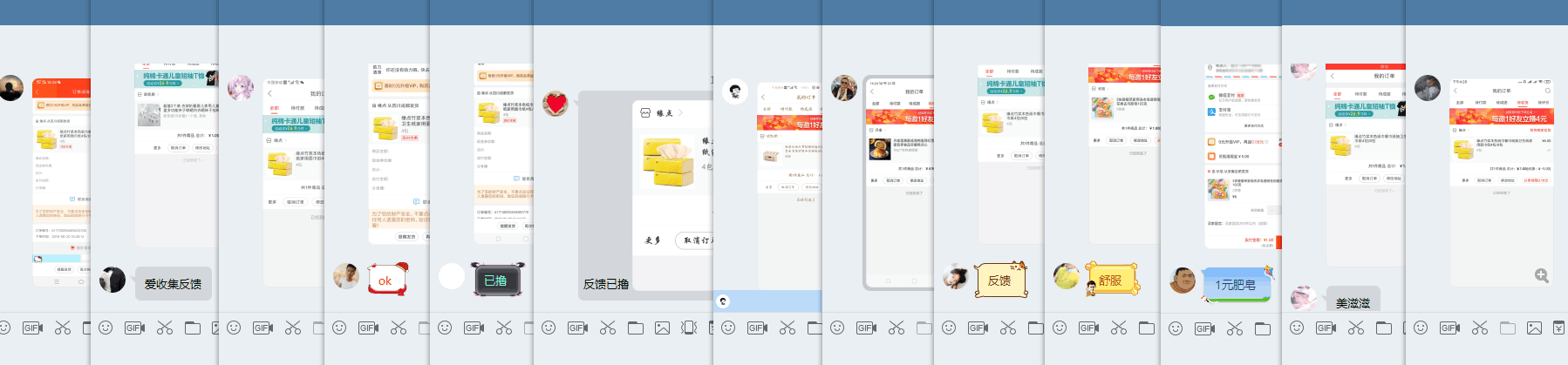Image resolution: width=1568 pixels, height=365 pixels.
Task: Open emoji picker below the 爱收集反馈 message
Action: pos(106,328)
